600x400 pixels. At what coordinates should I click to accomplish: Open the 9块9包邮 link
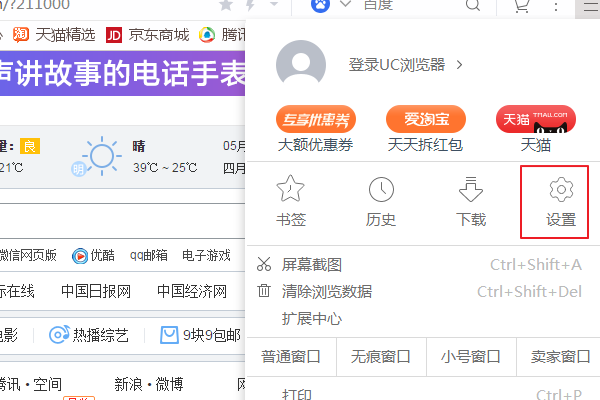tap(212, 335)
